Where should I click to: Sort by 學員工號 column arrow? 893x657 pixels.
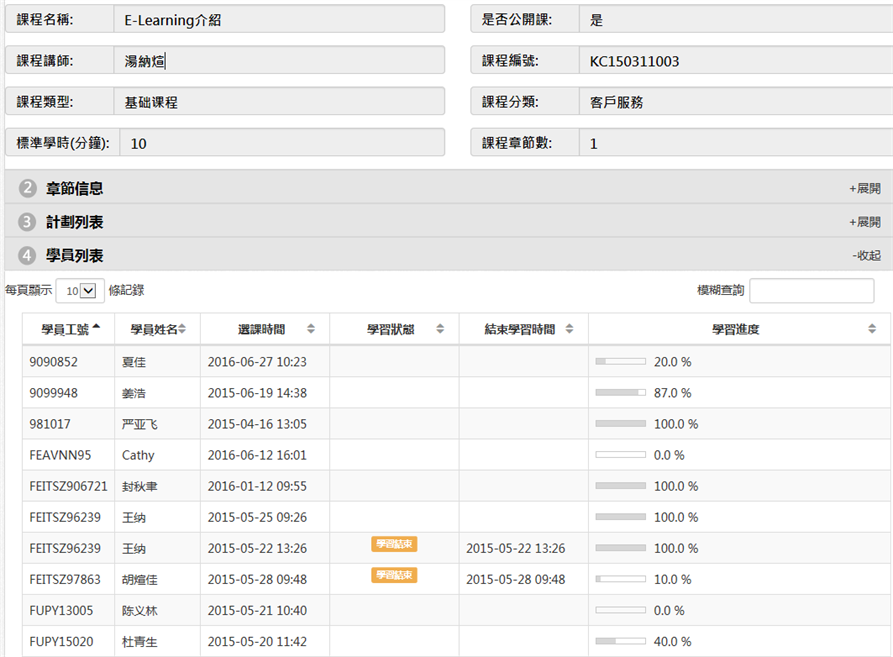tap(96, 328)
